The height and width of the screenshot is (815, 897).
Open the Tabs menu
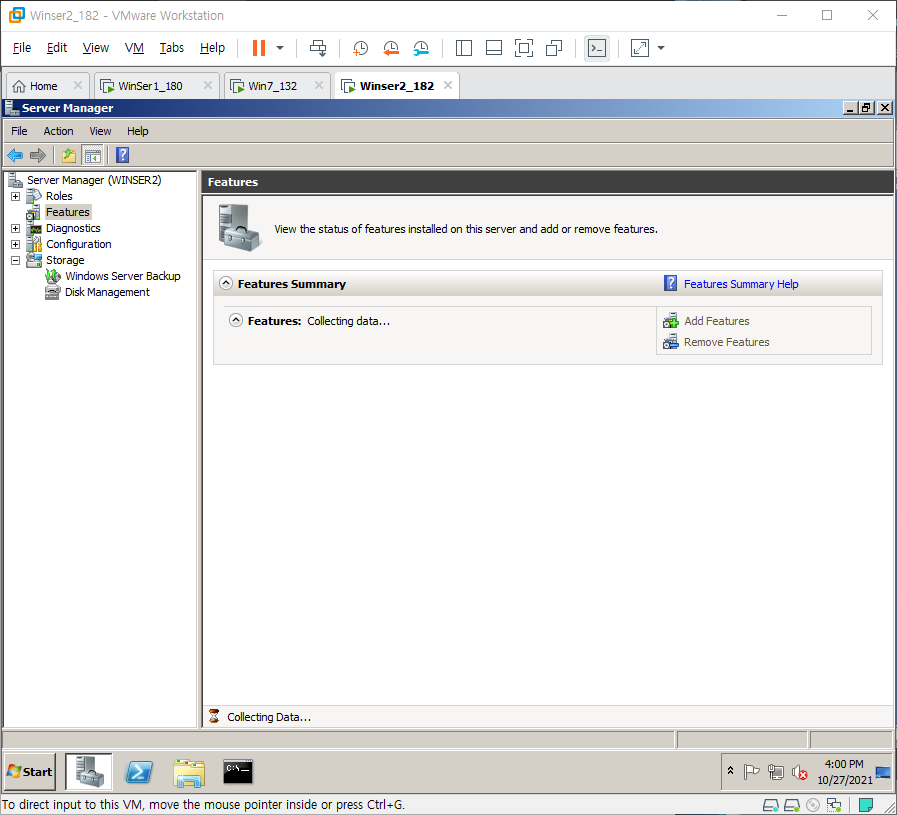[x=172, y=47]
